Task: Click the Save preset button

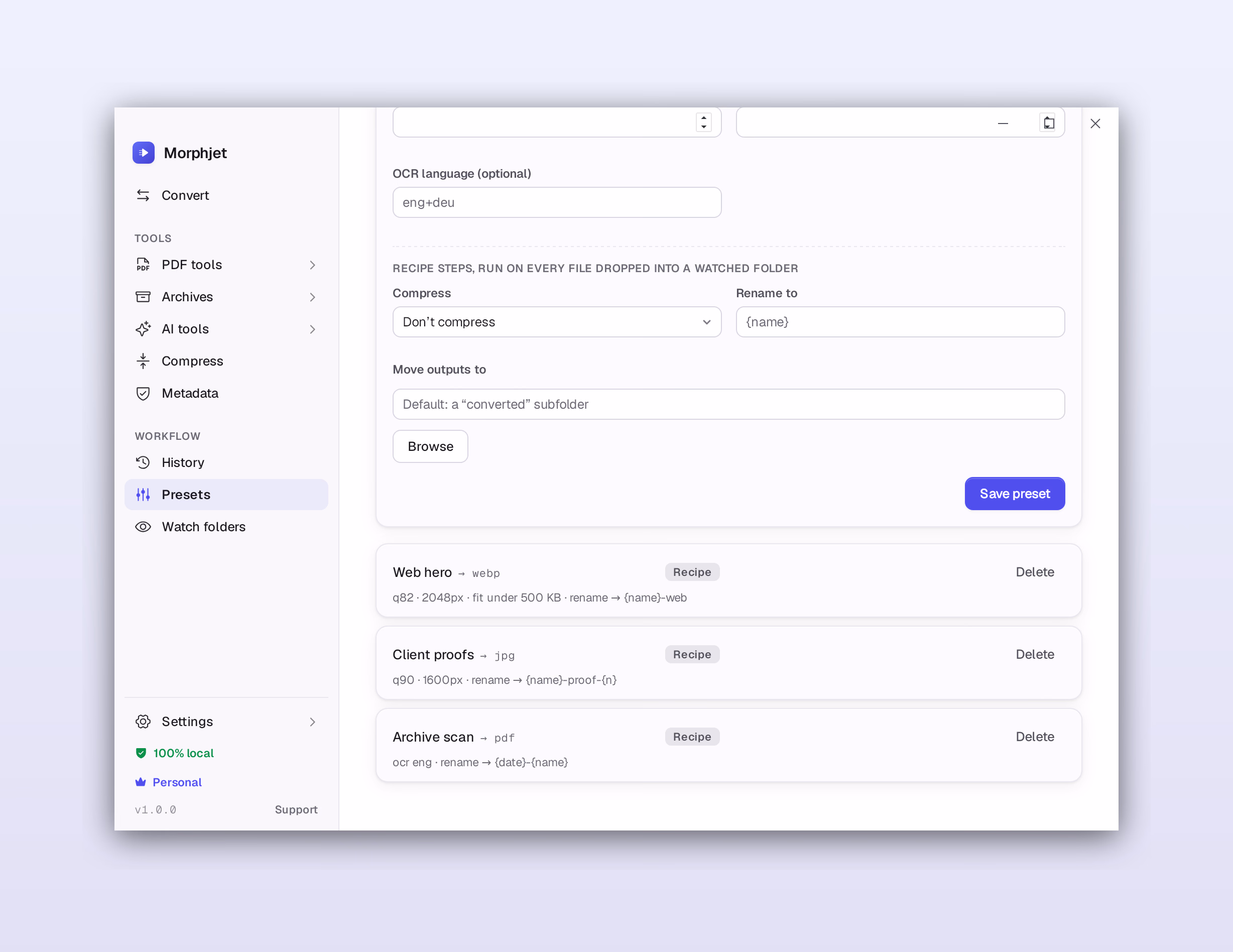Action: 1015,494
